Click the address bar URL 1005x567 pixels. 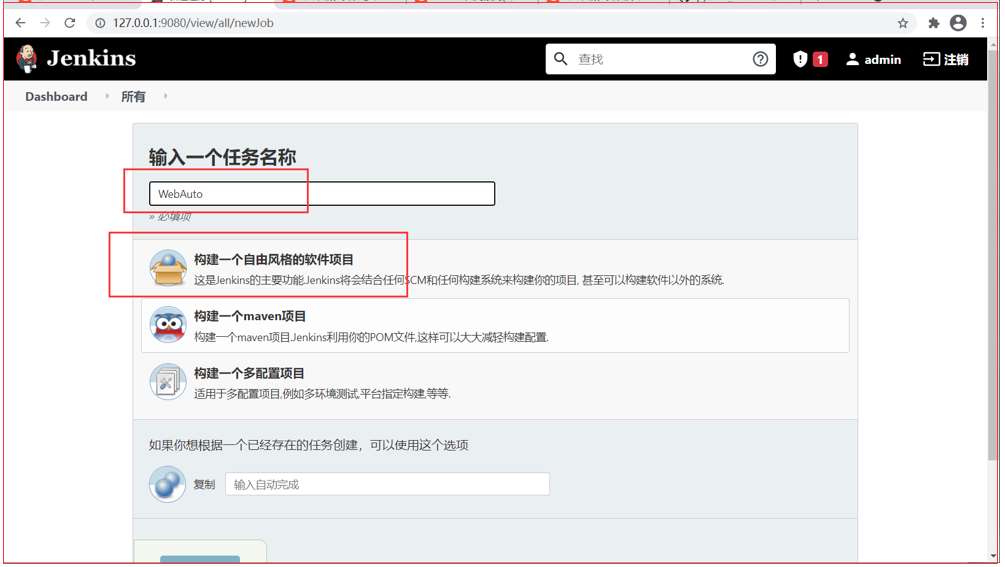point(193,23)
